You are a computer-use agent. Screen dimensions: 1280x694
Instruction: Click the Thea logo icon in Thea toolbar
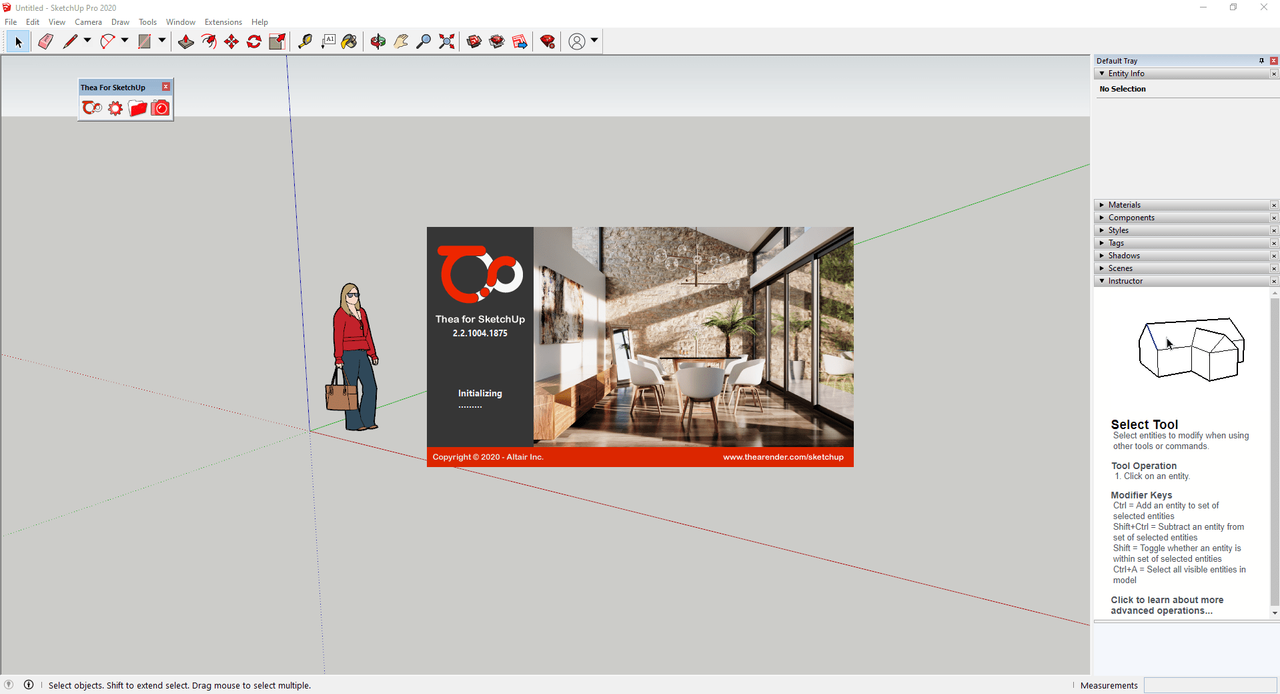pyautogui.click(x=92, y=107)
